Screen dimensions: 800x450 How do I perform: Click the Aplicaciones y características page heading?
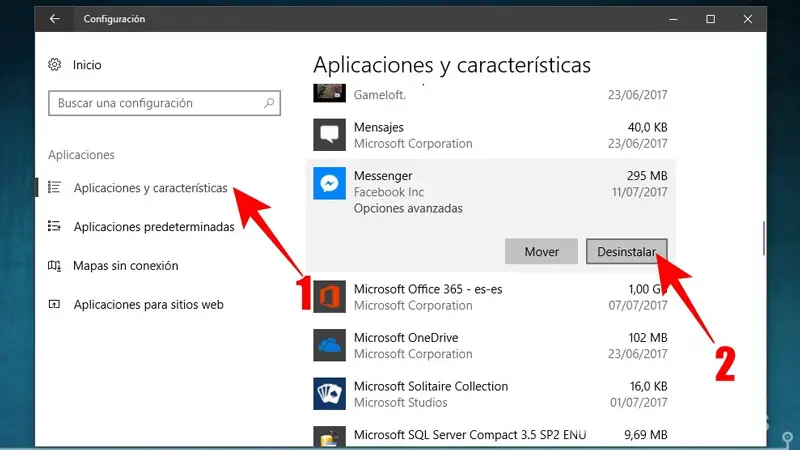(452, 65)
